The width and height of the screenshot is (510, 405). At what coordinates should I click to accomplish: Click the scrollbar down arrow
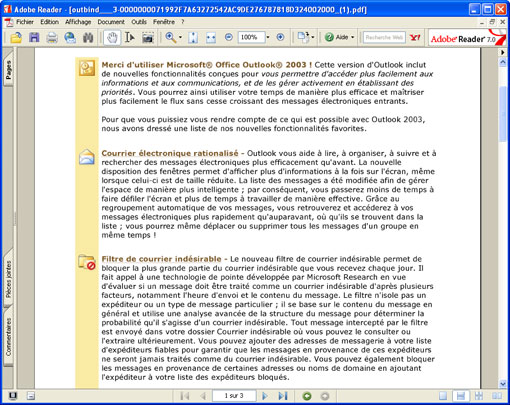[x=503, y=384]
